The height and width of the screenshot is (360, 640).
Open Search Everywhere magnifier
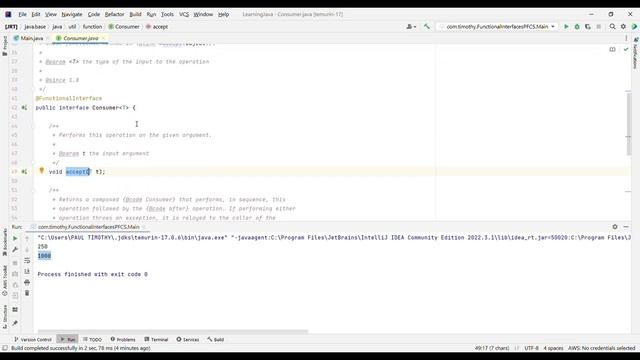coord(612,27)
